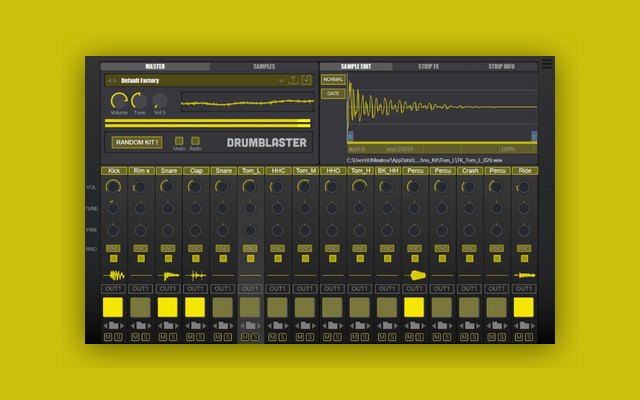The height and width of the screenshot is (400, 640).
Task: Mute the Ride strip with the M button
Action: point(519,337)
